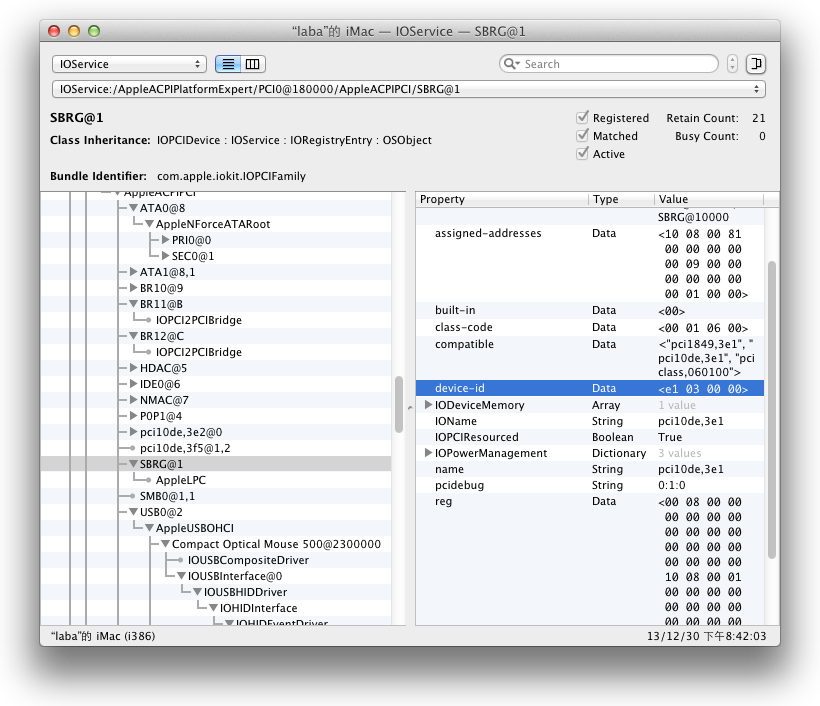Screen dimensions: 820x706
Task: Expand the IDE0@6 node
Action: coord(133,384)
